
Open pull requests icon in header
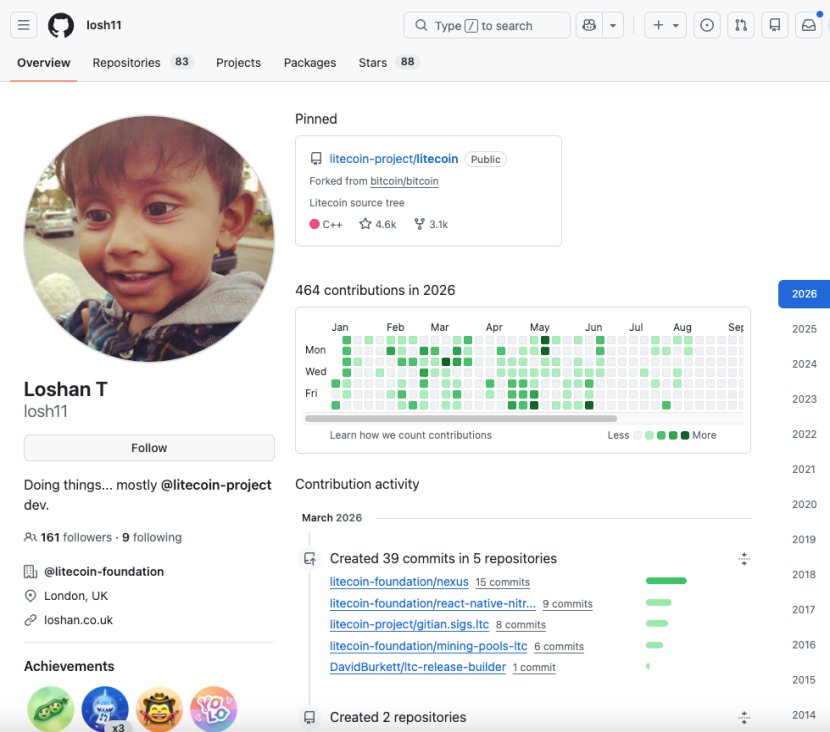click(x=741, y=25)
